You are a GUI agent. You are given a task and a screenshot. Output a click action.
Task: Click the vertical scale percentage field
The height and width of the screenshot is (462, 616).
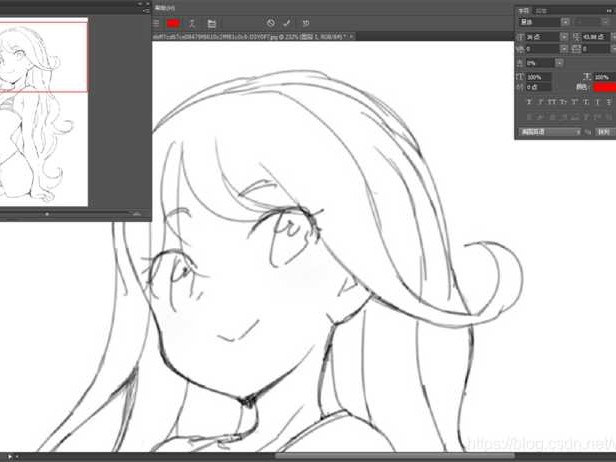tap(537, 76)
